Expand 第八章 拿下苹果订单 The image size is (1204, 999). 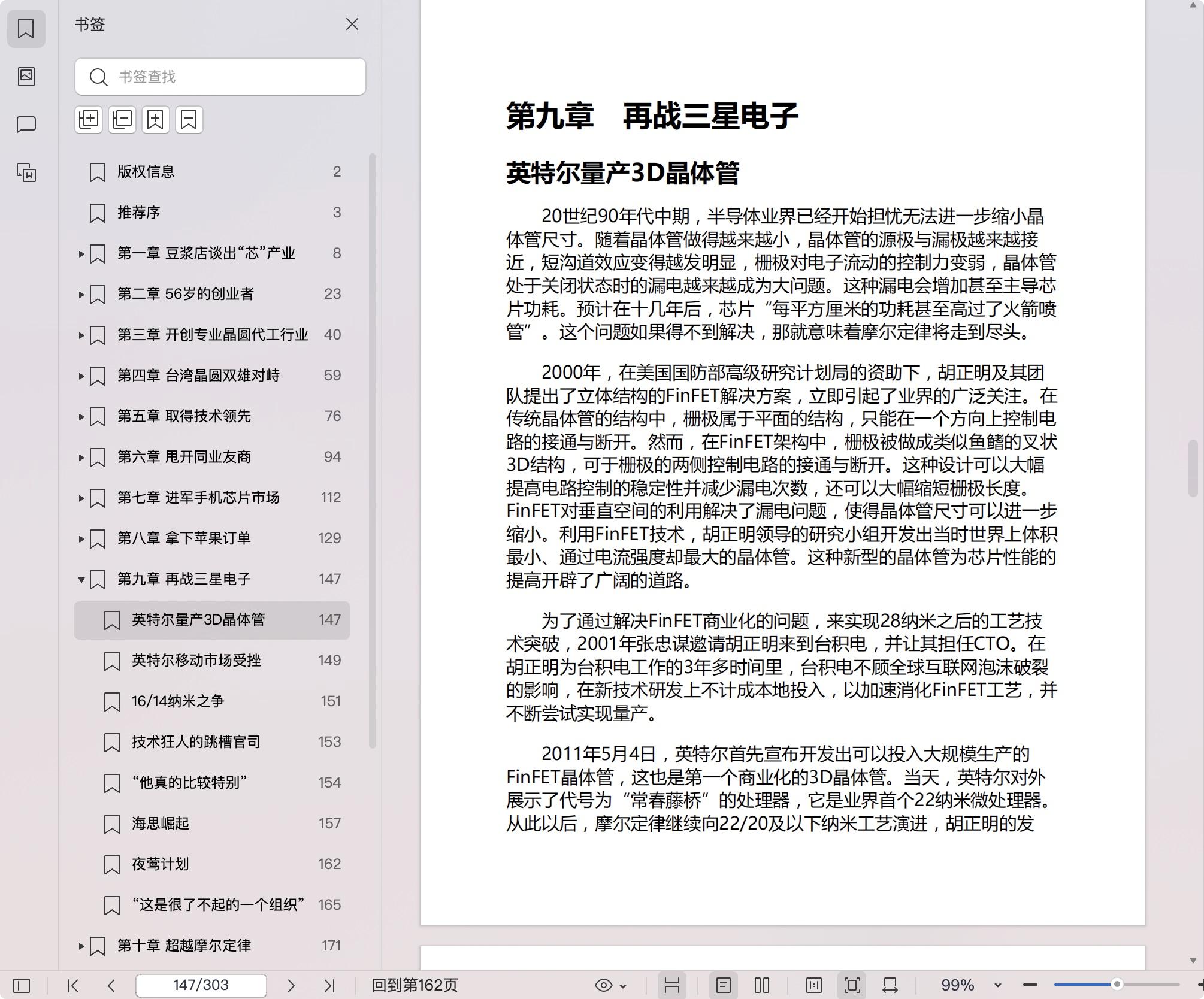pos(81,539)
